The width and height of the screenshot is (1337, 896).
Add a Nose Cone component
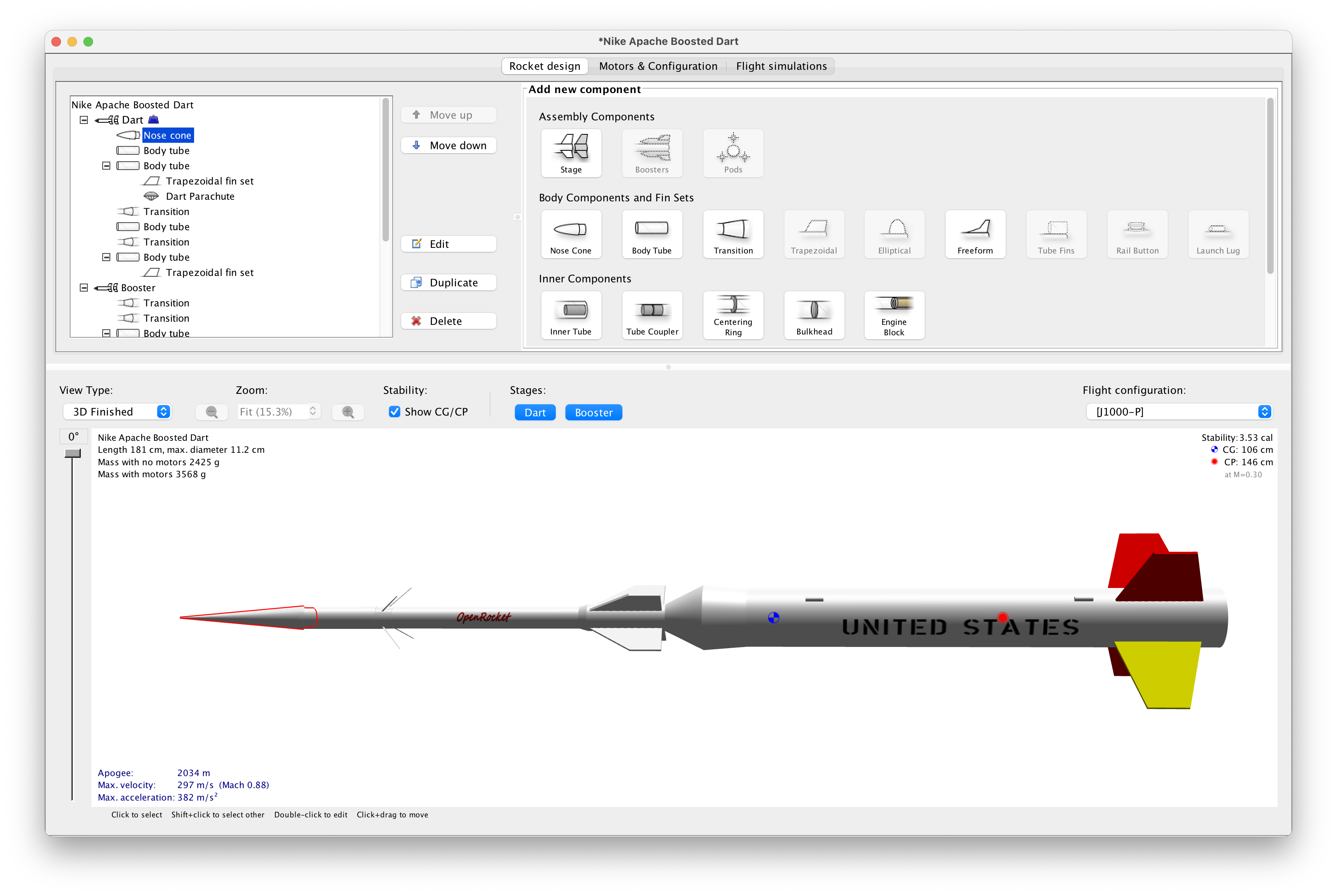tap(571, 234)
